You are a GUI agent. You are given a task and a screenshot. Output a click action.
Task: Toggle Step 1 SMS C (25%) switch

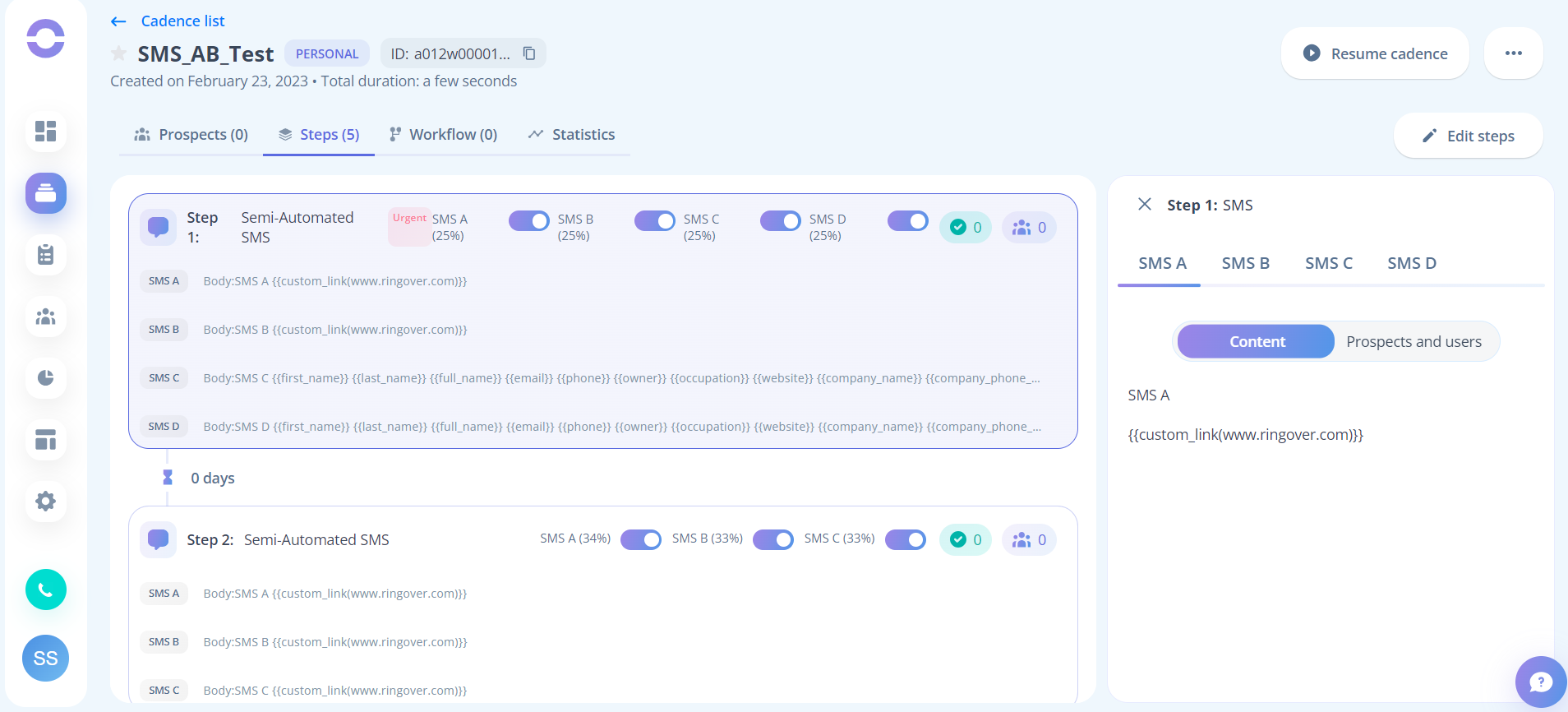(781, 220)
